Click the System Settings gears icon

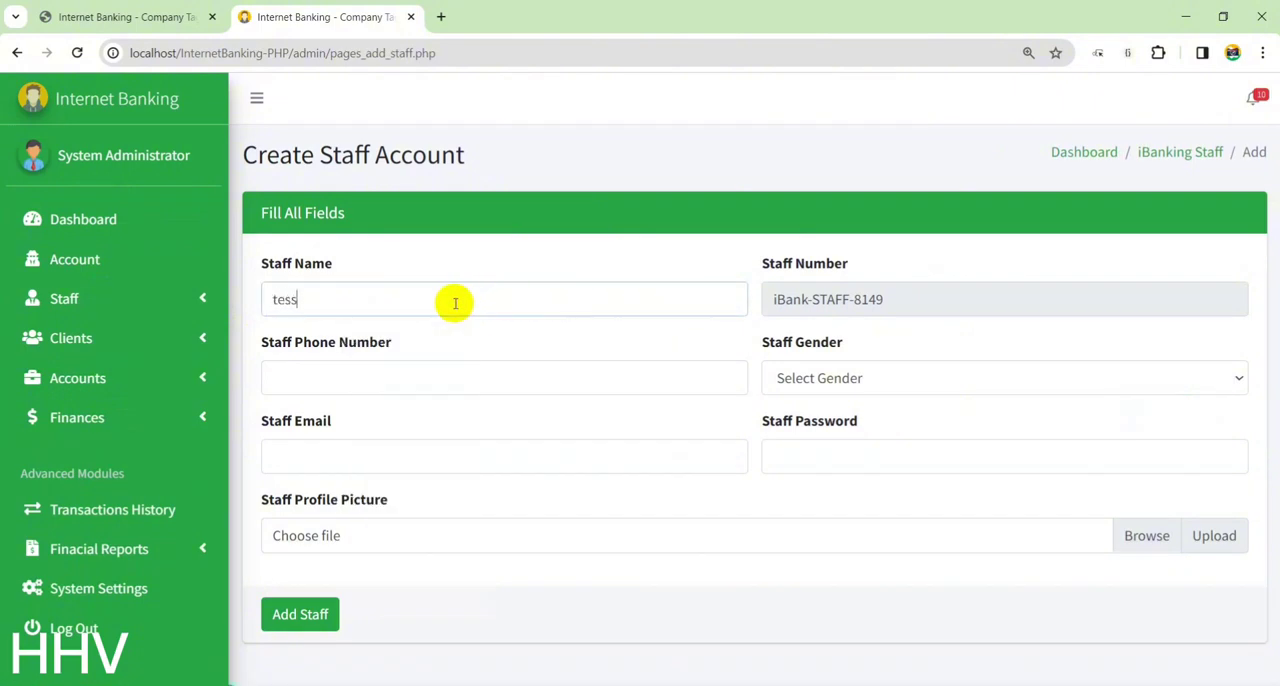click(32, 588)
